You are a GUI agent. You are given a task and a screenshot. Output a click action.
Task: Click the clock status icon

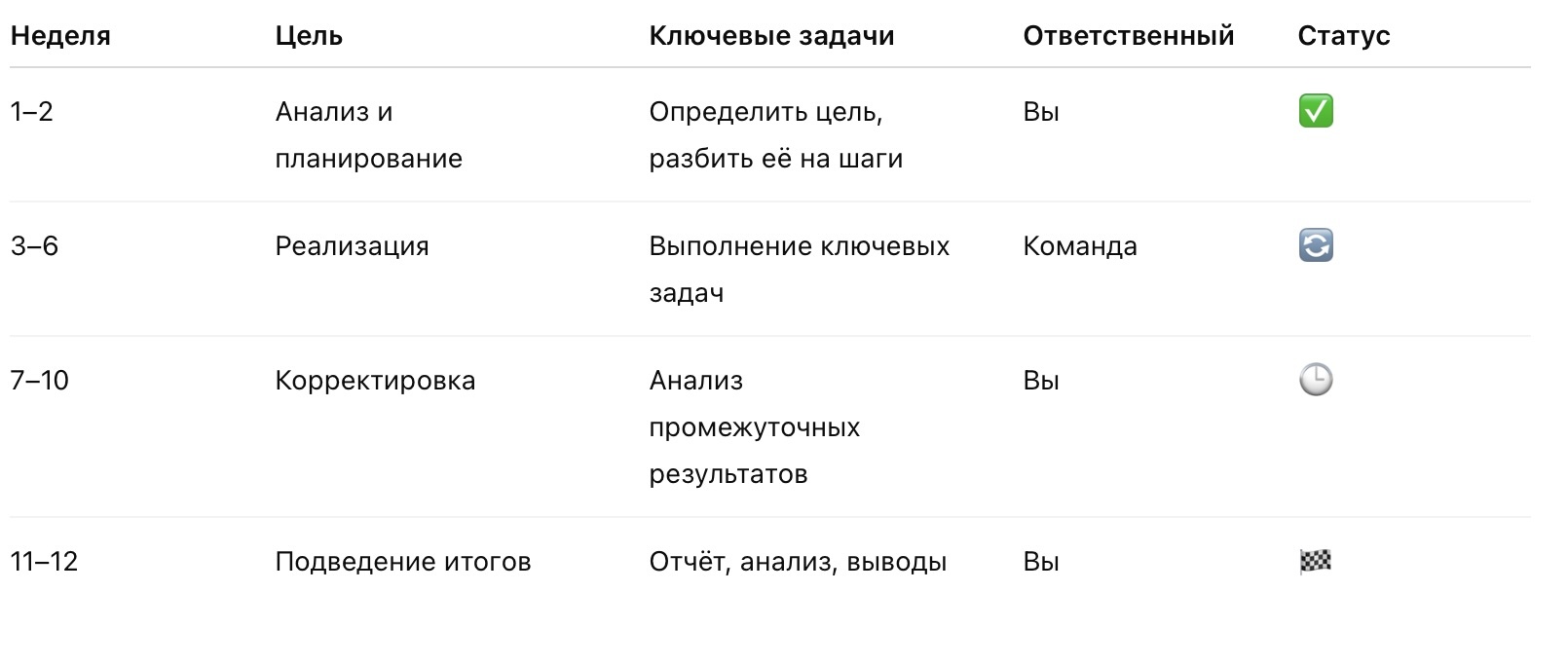coord(1316,380)
